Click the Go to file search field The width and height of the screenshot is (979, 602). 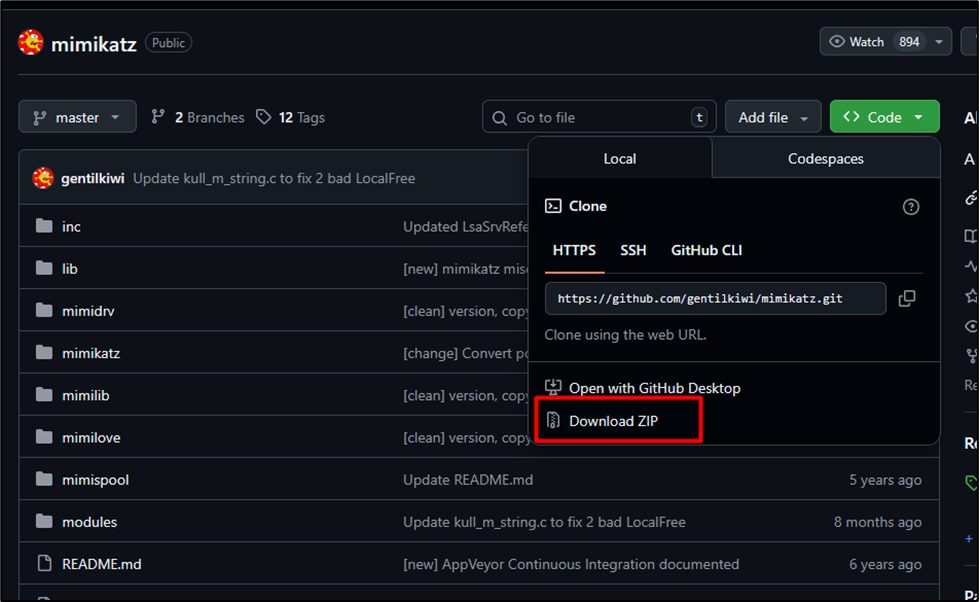(x=599, y=117)
